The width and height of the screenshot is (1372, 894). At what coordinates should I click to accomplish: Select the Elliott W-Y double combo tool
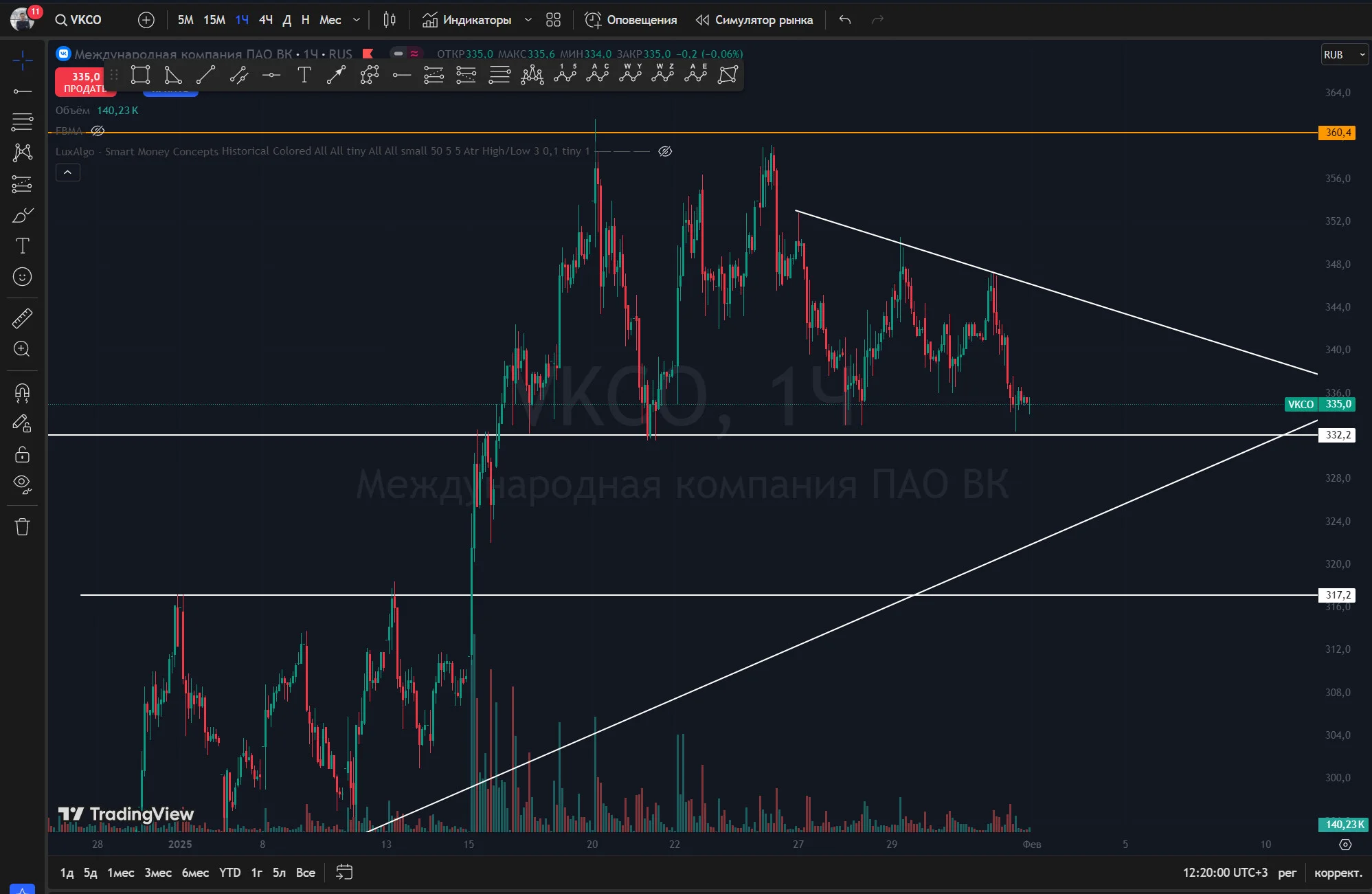tap(631, 74)
